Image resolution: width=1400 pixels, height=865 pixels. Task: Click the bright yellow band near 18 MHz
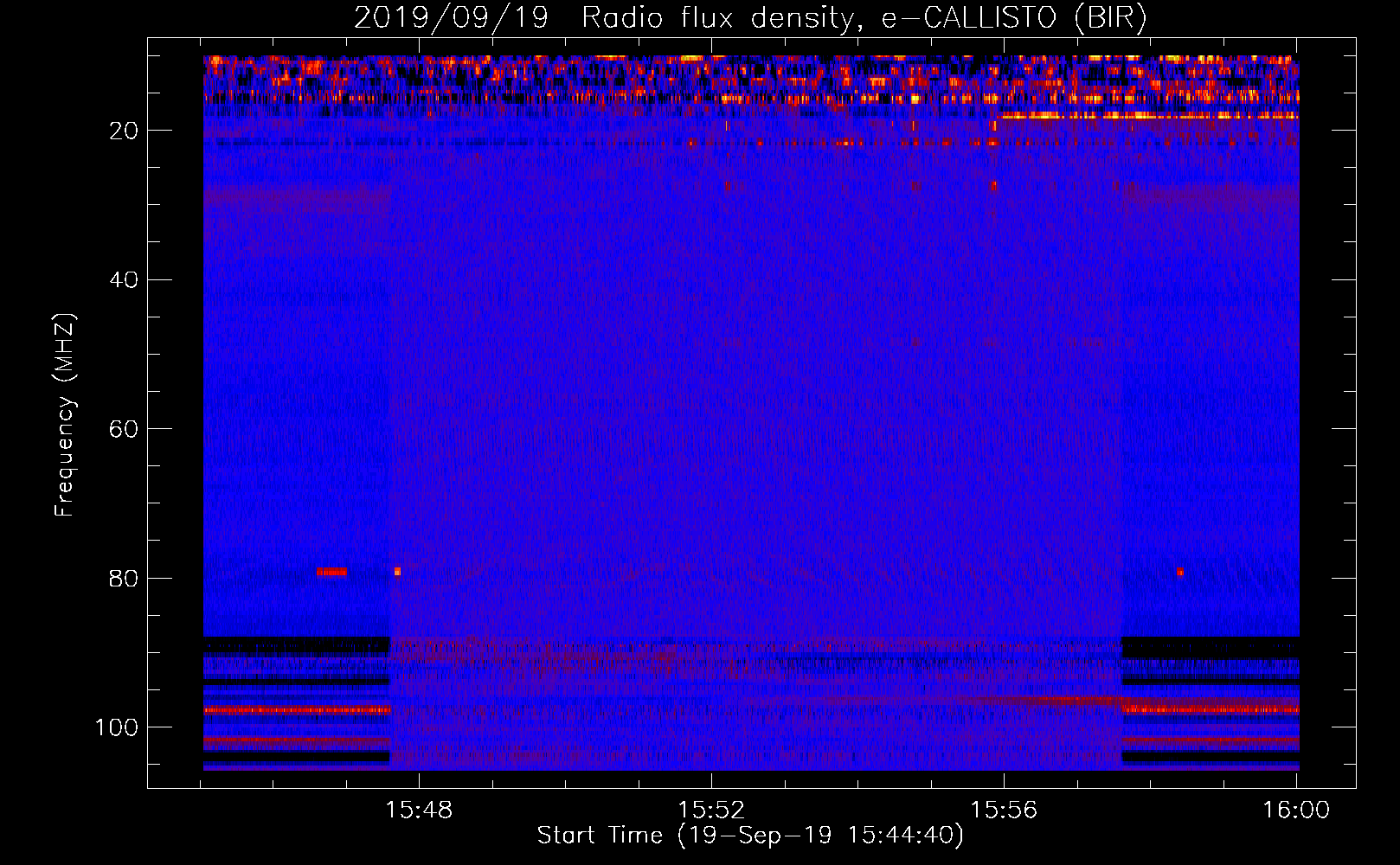(x=1148, y=115)
